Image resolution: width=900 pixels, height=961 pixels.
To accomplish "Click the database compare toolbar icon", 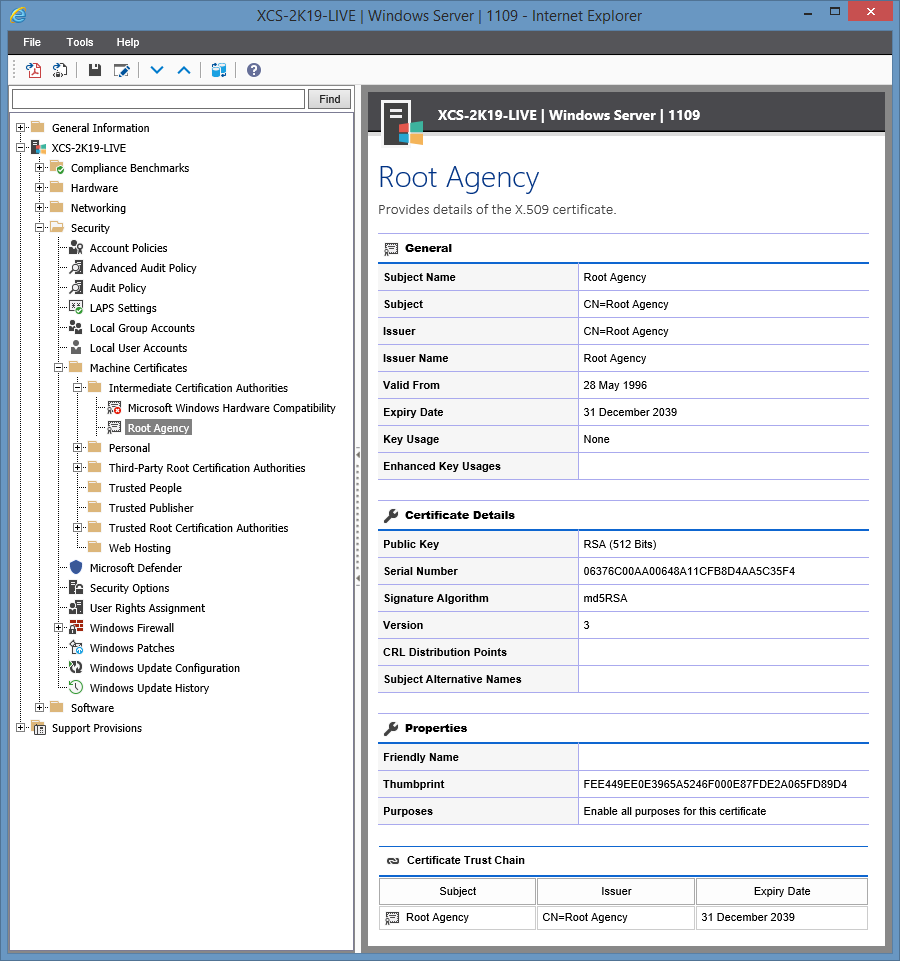I will 219,70.
